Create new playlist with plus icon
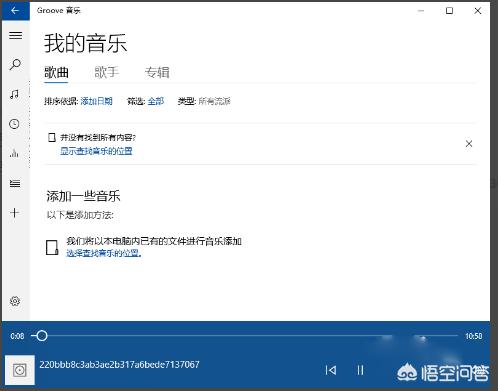The height and width of the screenshot is (391, 498). click(x=15, y=213)
